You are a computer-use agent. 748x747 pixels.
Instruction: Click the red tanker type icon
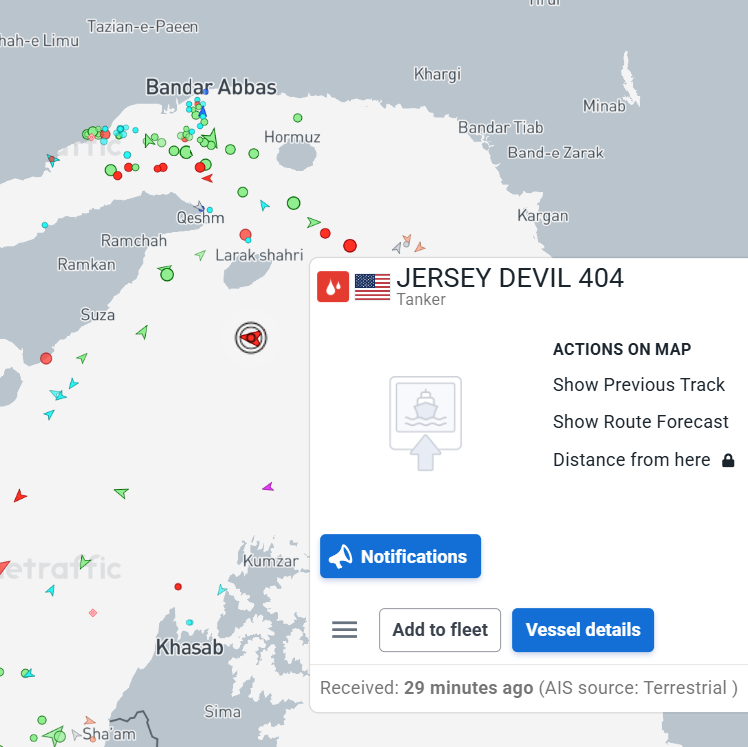tap(333, 287)
